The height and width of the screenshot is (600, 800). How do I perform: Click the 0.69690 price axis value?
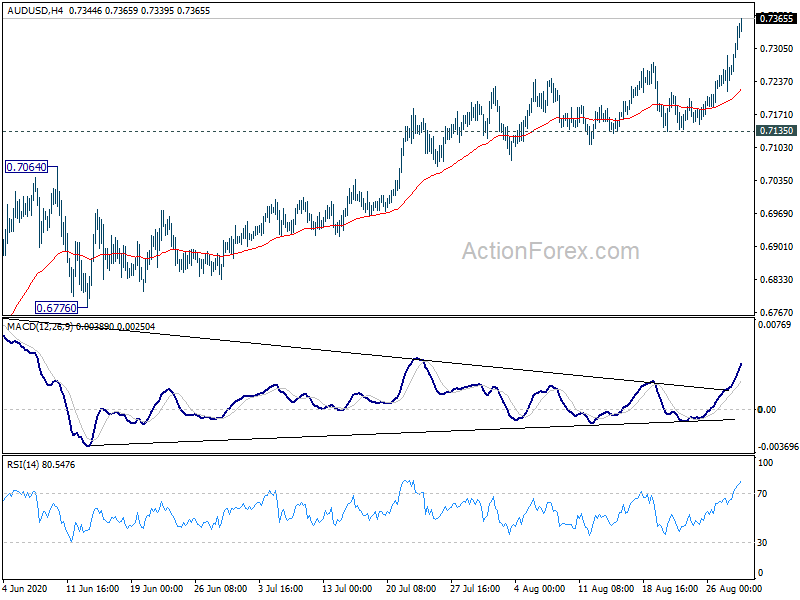tap(777, 214)
